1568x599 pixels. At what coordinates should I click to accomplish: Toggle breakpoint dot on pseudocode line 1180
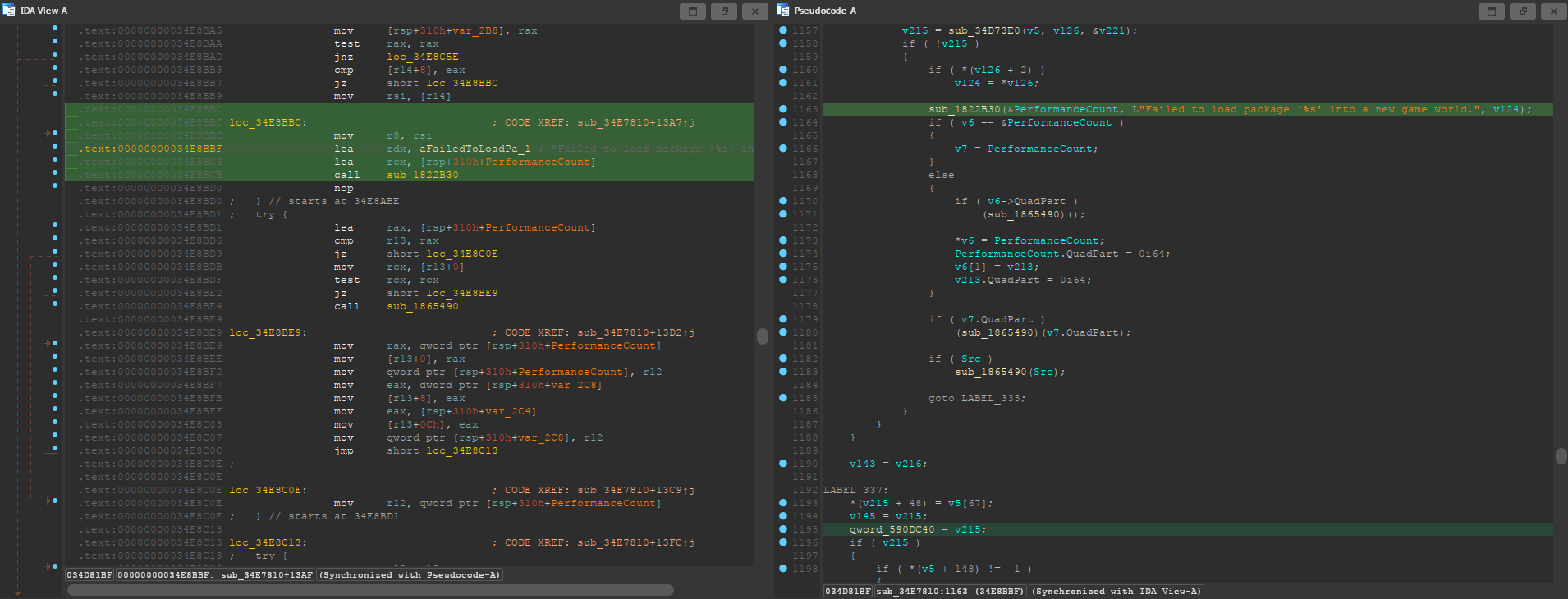click(x=783, y=332)
